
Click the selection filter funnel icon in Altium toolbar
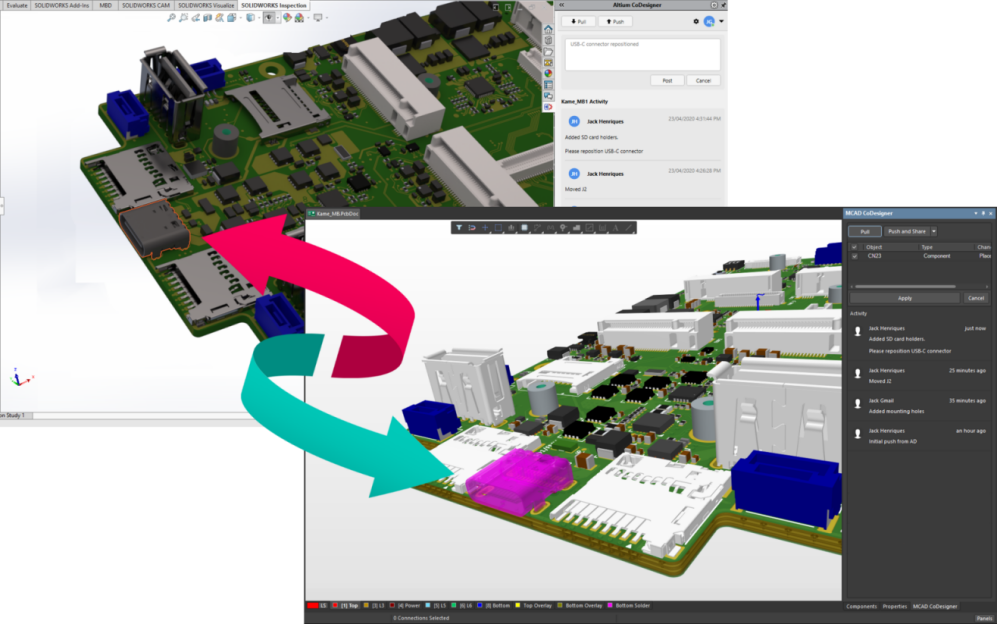click(459, 228)
